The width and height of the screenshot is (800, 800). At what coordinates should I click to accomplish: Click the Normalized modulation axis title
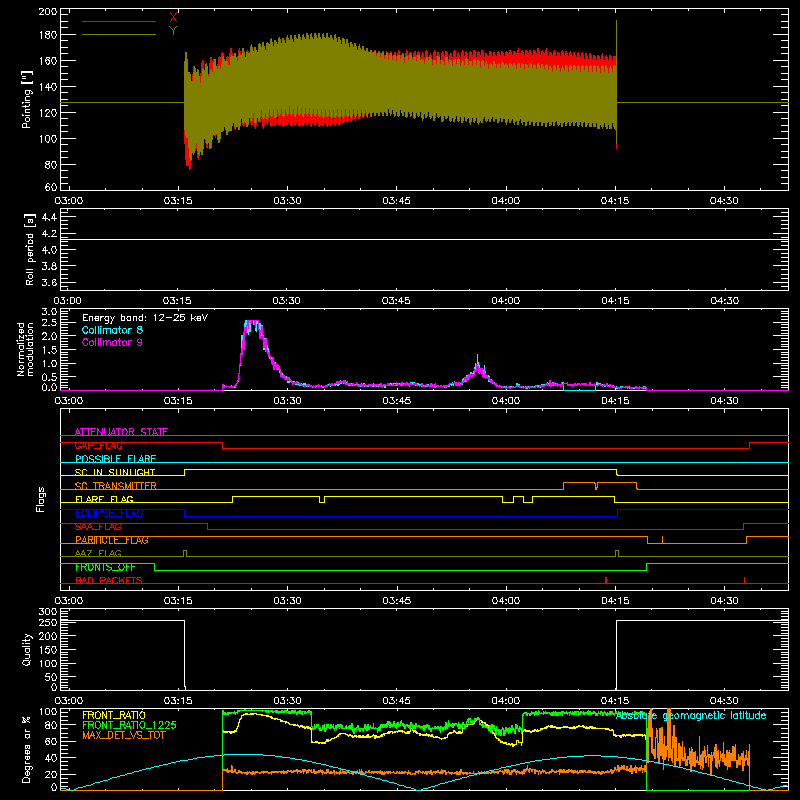click(25, 349)
